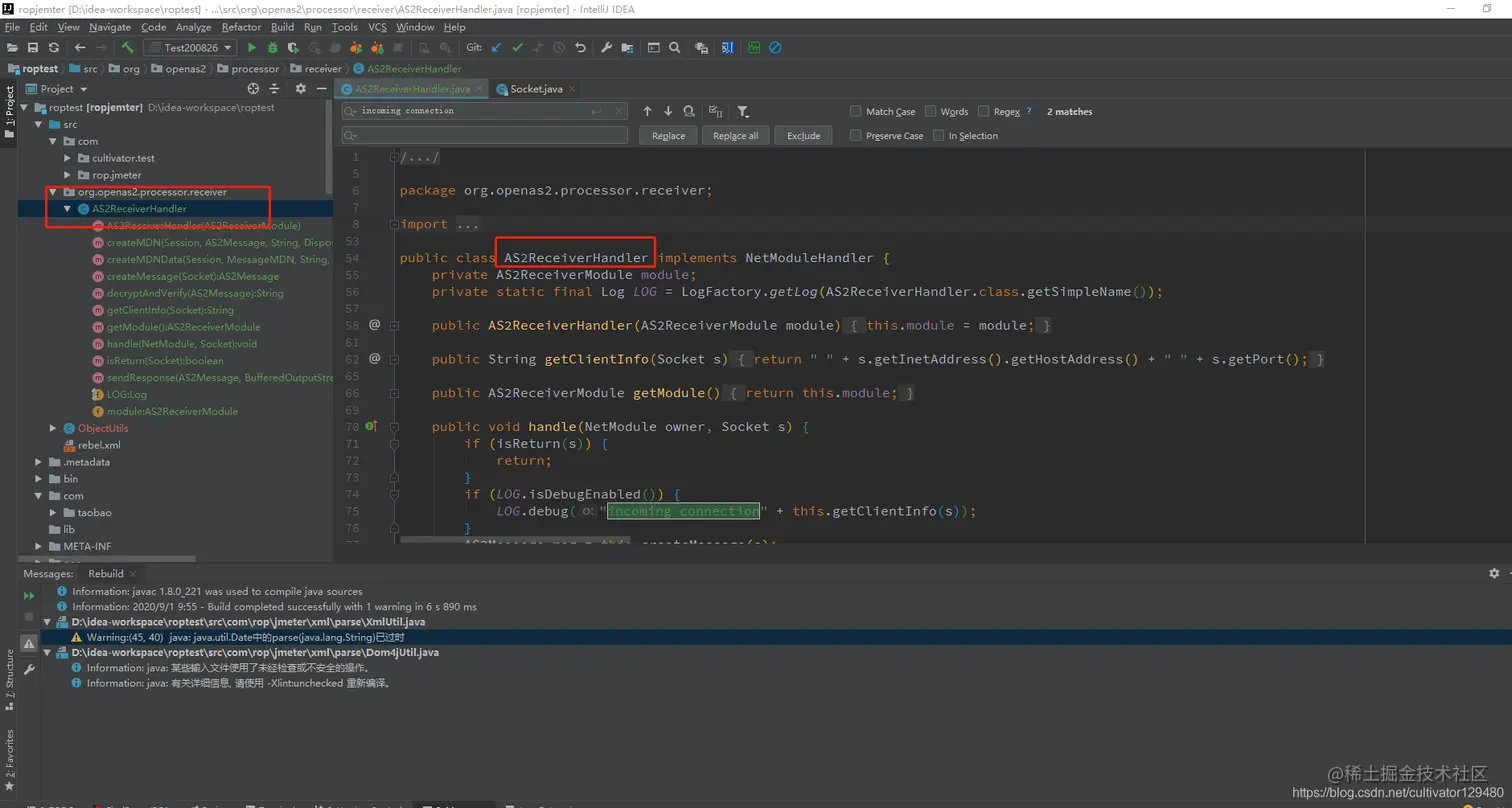Enable the Match Case checkbox

(856, 111)
